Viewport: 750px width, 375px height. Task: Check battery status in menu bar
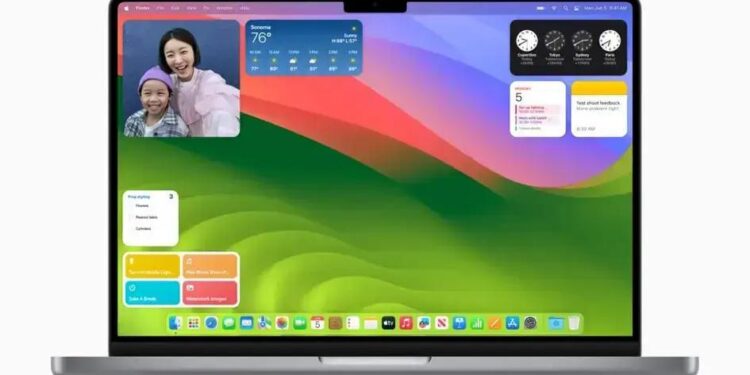pyautogui.click(x=540, y=8)
